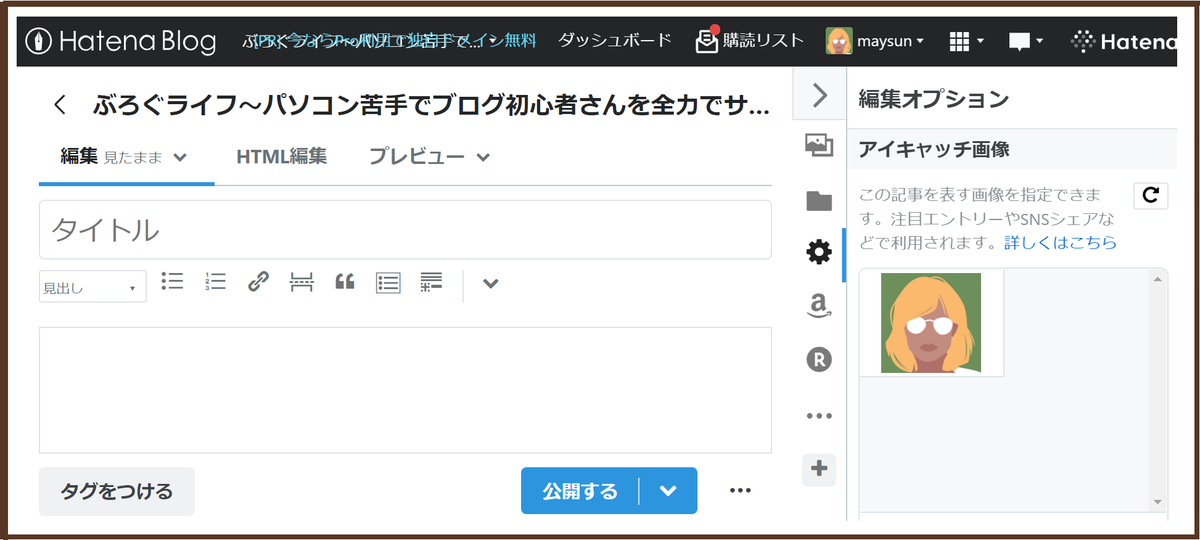Expand the プレビュー dropdown chevron
This screenshot has height=540, width=1200.
pyautogui.click(x=483, y=157)
